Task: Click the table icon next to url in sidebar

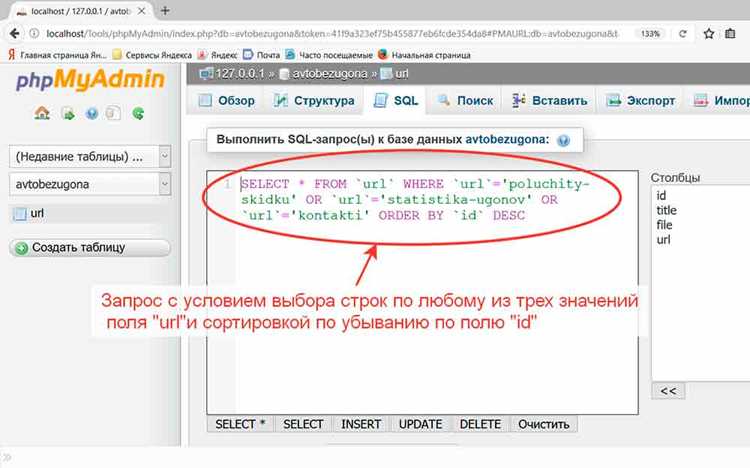Action: (20, 214)
